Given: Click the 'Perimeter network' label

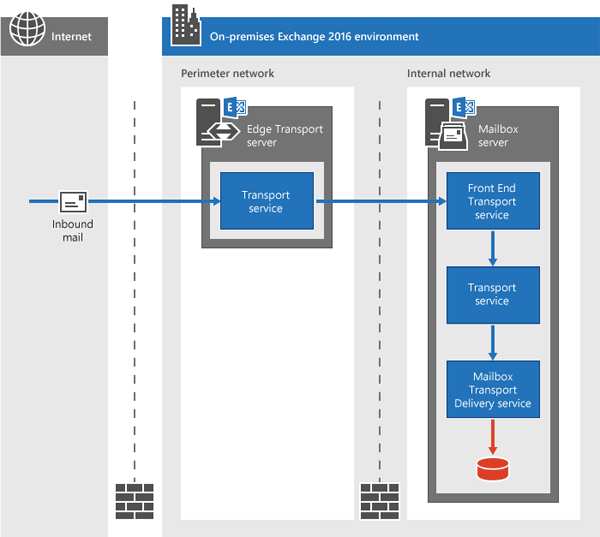Looking at the screenshot, I should tap(228, 73).
